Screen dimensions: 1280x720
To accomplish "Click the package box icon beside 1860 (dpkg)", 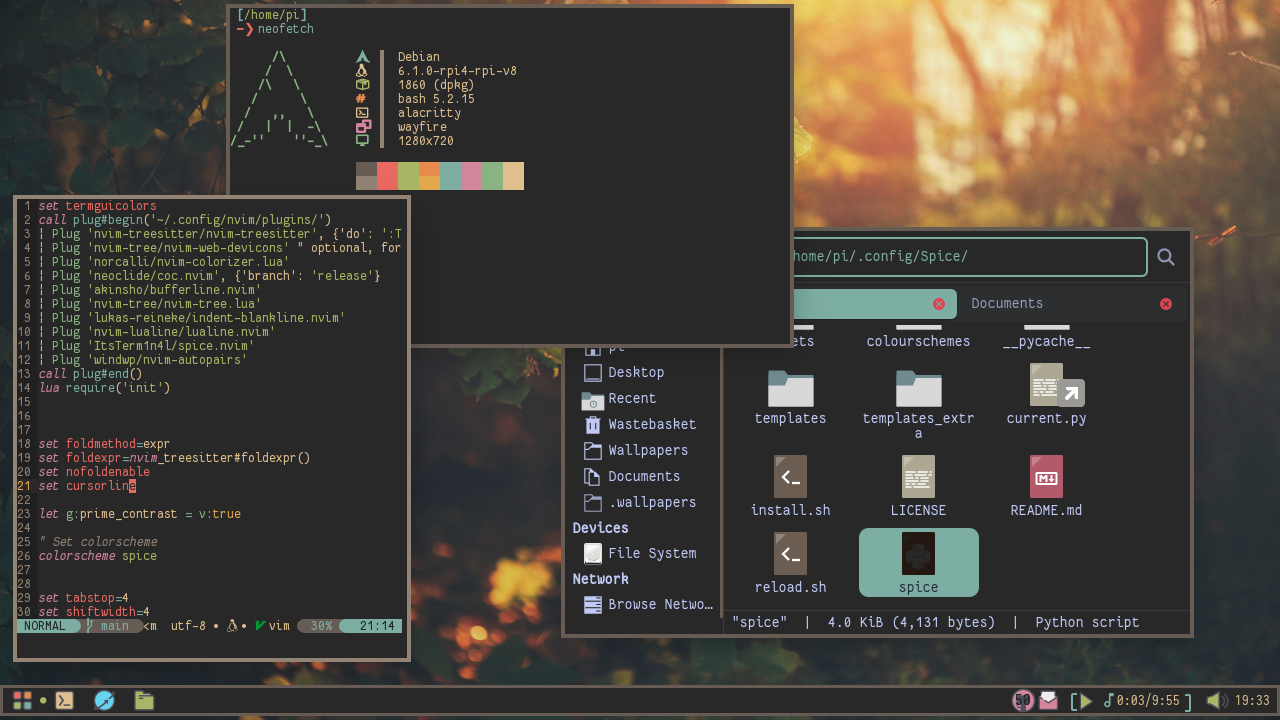I will click(x=363, y=85).
